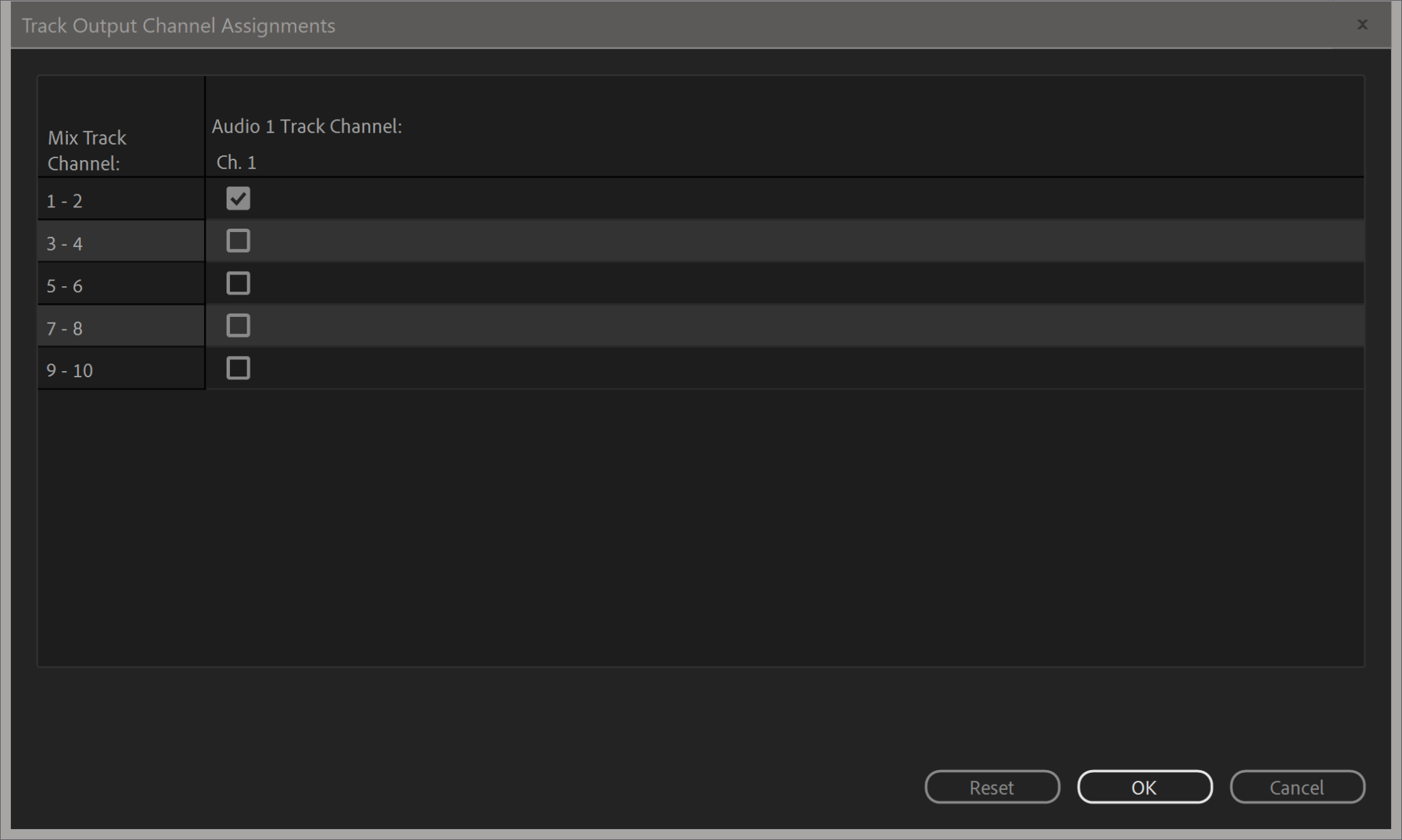Enable Ch. 1 assignment for channel 7-8
Image resolution: width=1402 pixels, height=840 pixels.
coord(238,326)
